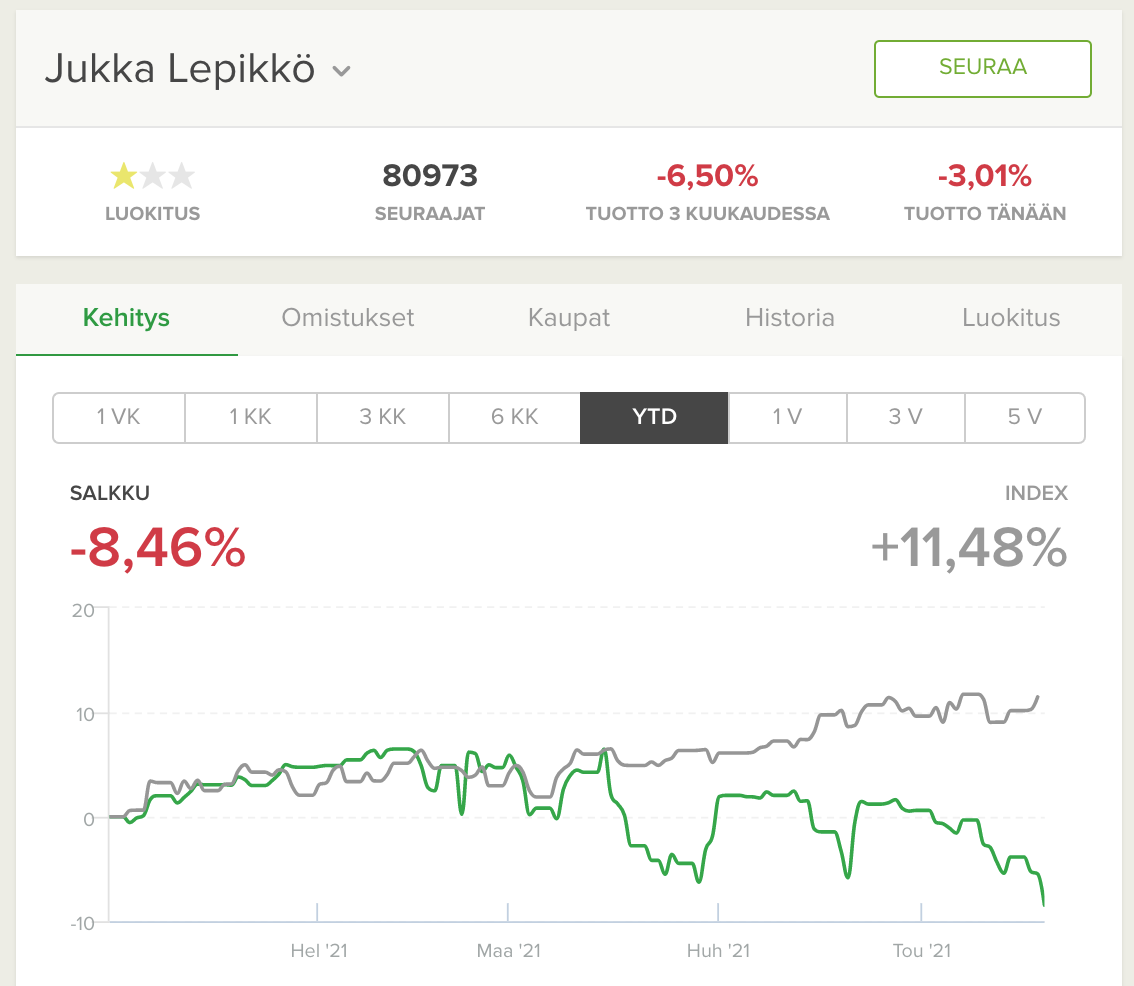The width and height of the screenshot is (1134, 986).
Task: Click the Huh '21 axis marker
Action: 718,951
